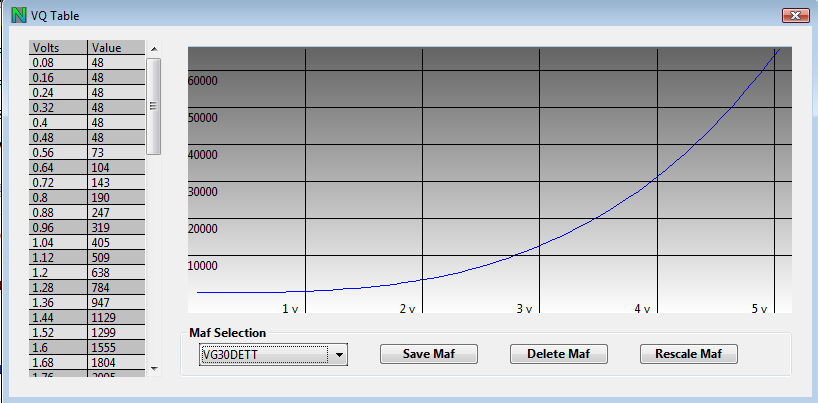Click the Volts column header
The width and height of the screenshot is (818, 403).
coord(58,48)
